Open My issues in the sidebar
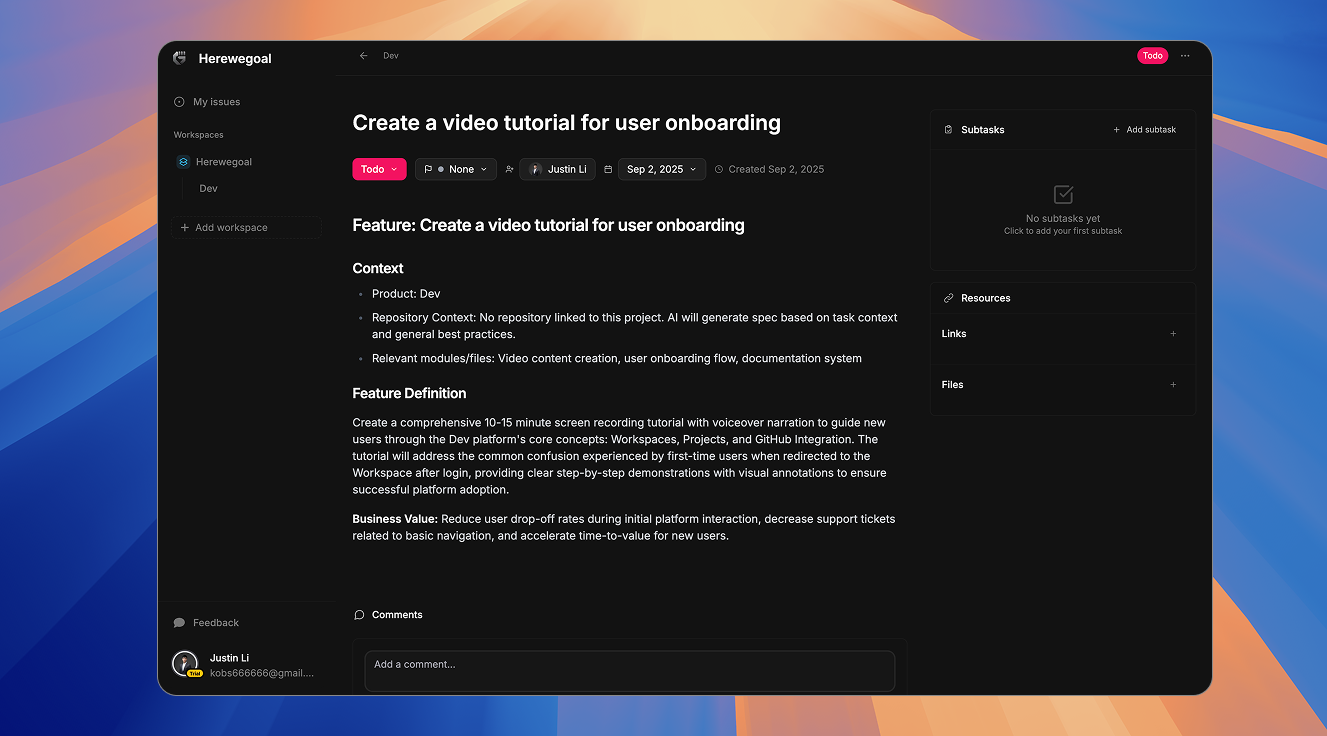Screen dimensions: 1327x736 [216, 102]
